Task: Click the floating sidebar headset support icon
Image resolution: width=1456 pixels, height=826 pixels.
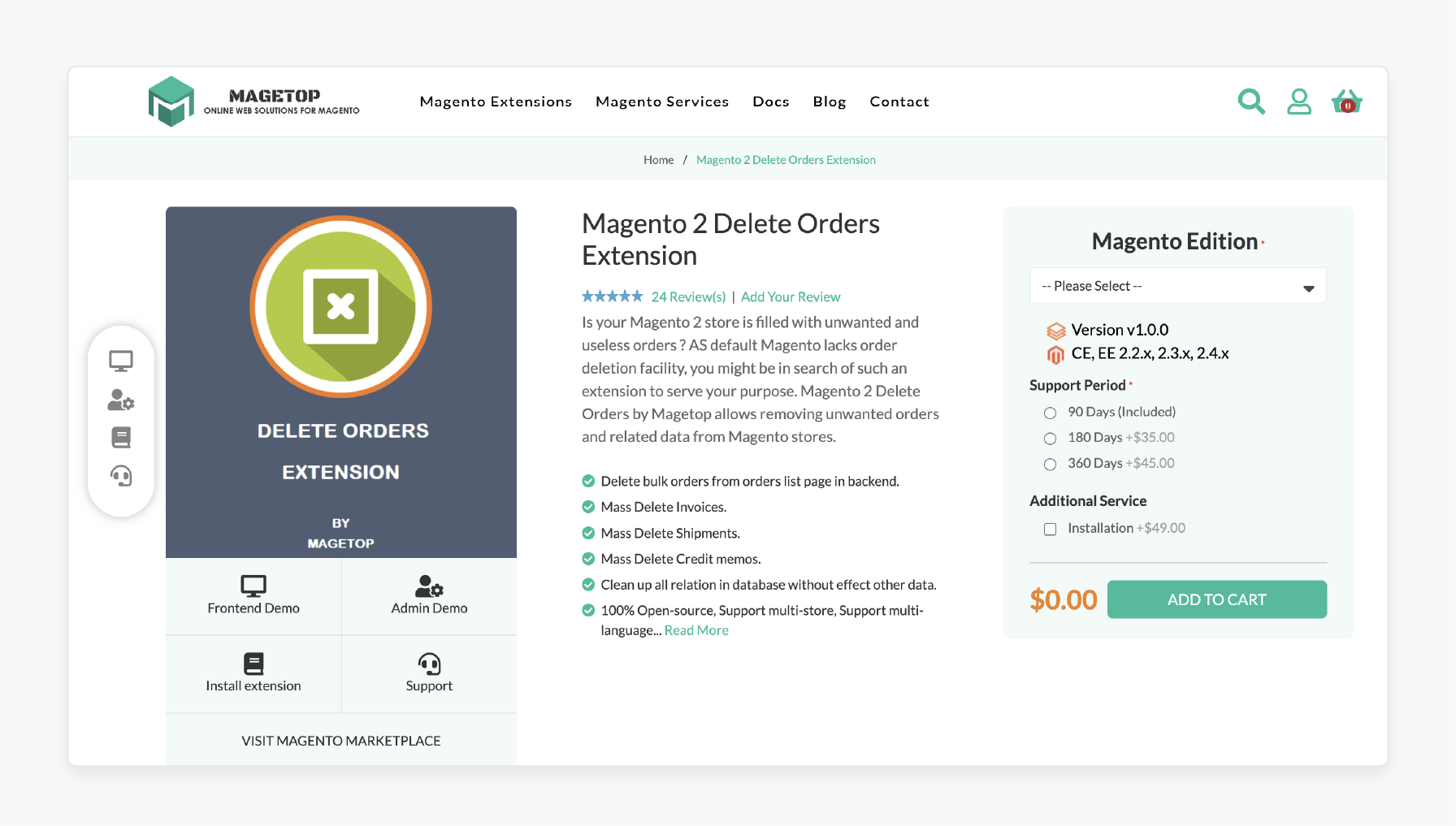Action: tap(121, 476)
